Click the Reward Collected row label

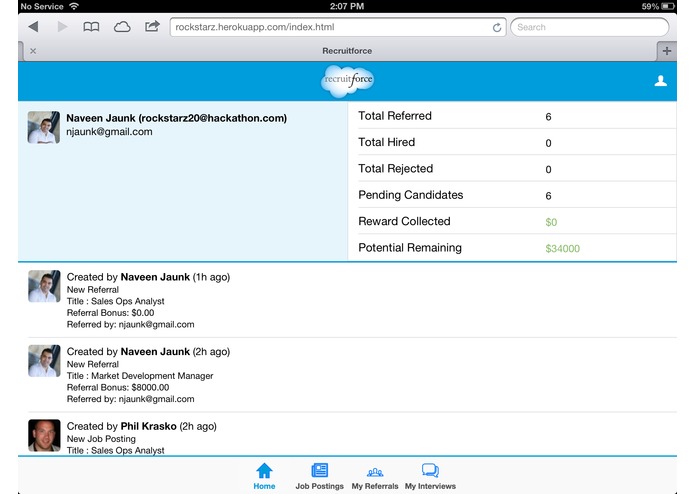(x=404, y=222)
